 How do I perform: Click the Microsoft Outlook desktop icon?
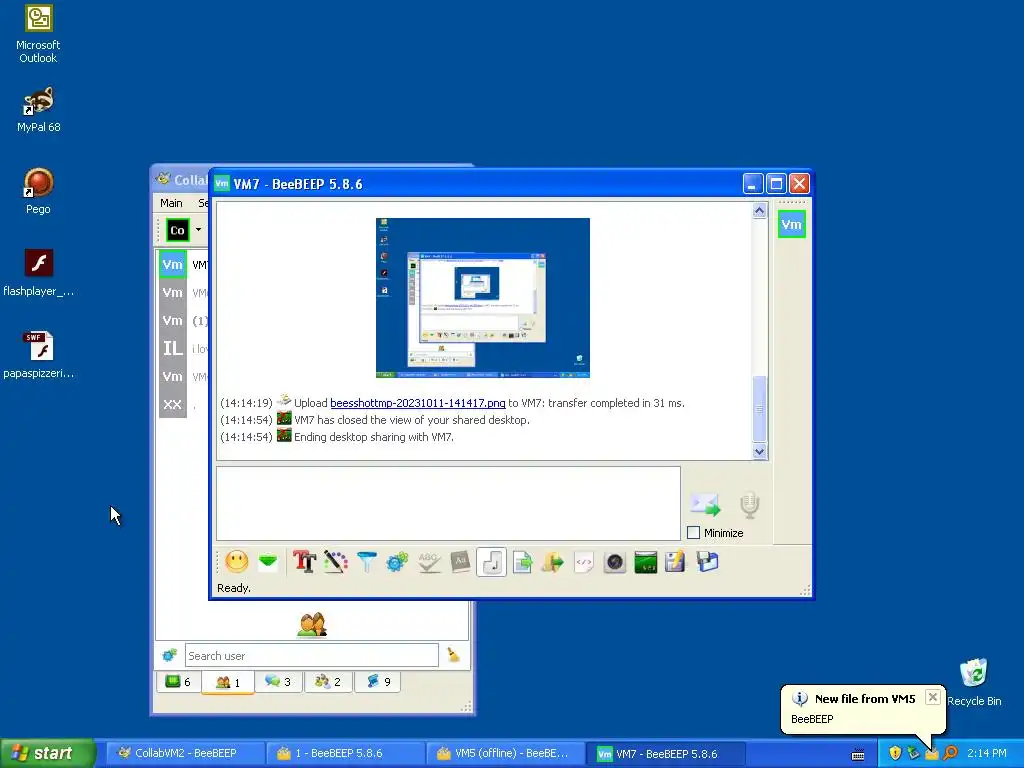38,34
